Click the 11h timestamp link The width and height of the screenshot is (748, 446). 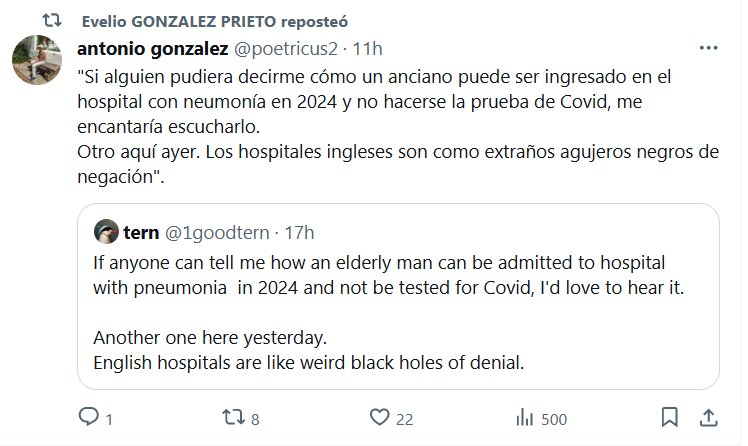click(368, 47)
